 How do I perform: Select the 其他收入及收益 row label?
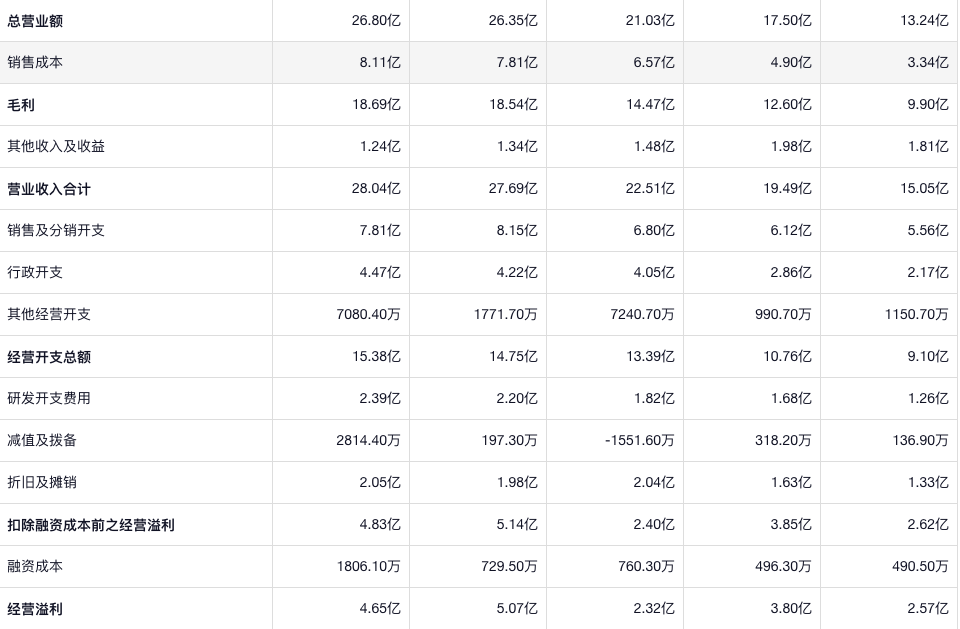click(x=56, y=146)
